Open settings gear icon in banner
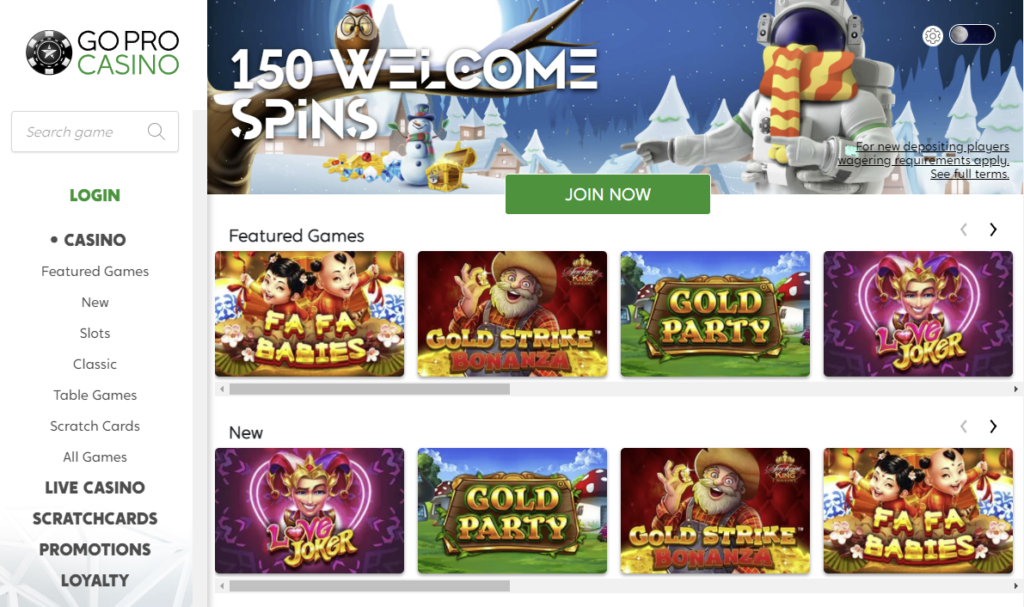1024x607 pixels. pos(933,35)
